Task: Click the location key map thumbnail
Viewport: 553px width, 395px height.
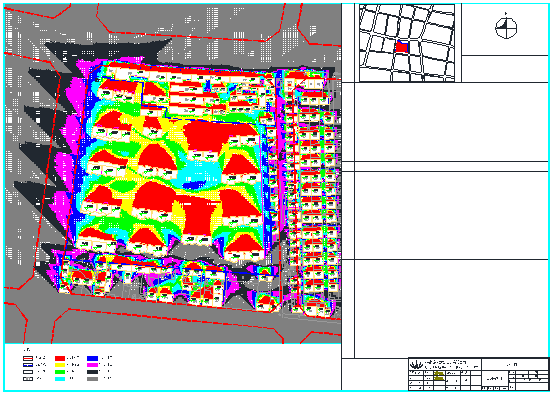Action: tap(407, 43)
